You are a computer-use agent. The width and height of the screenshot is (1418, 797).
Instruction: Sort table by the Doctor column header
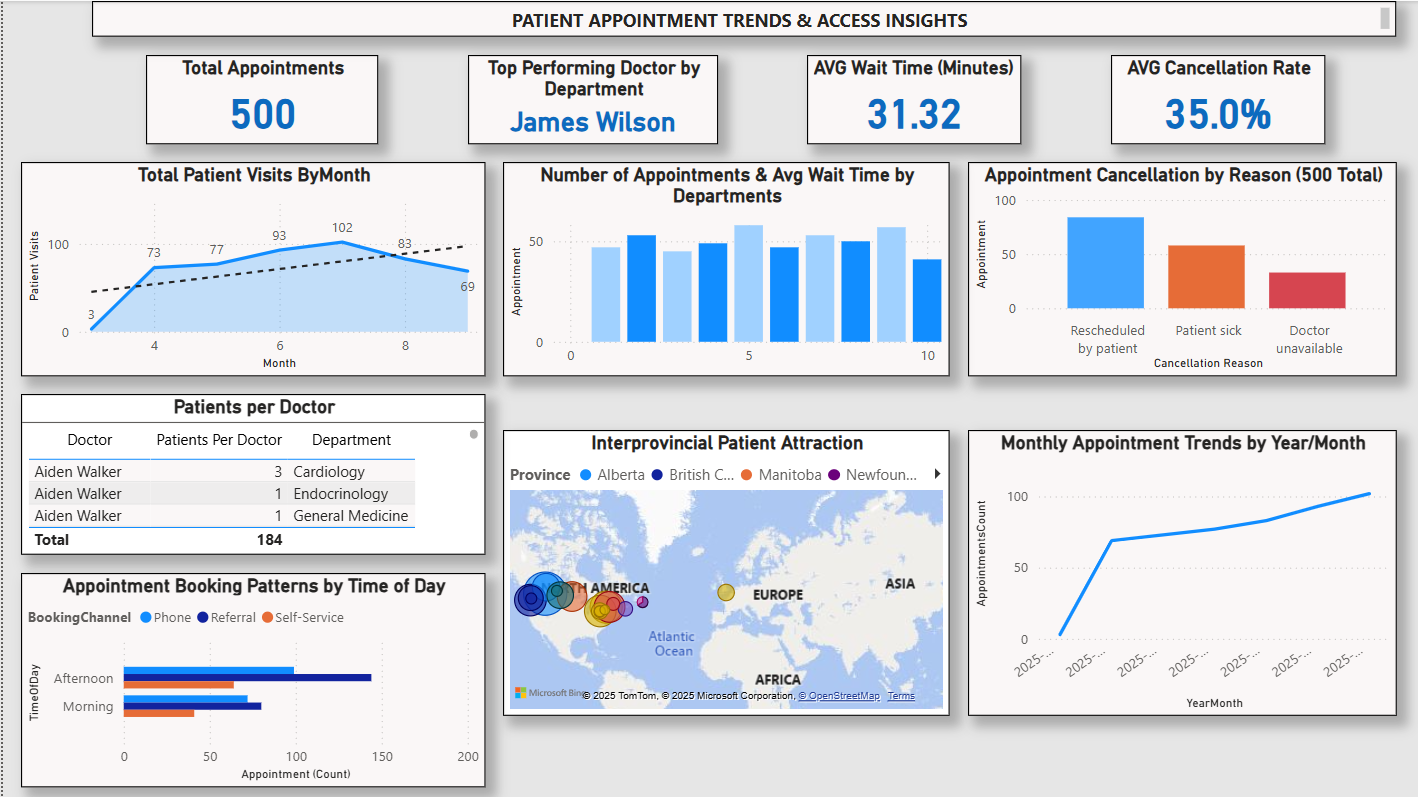coord(89,440)
